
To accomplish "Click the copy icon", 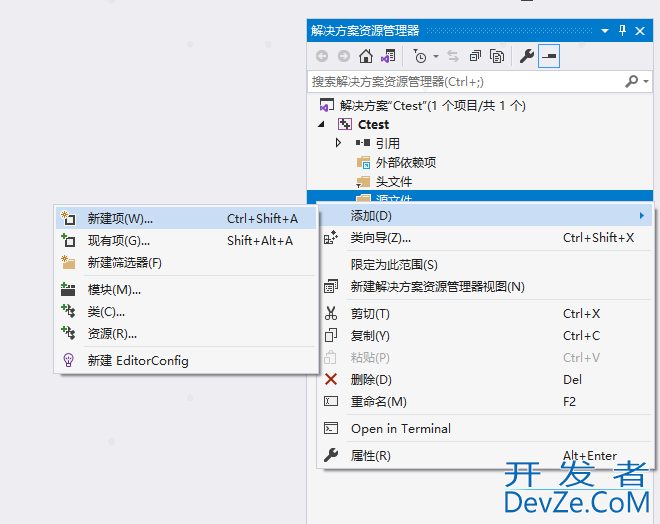I will [331, 335].
